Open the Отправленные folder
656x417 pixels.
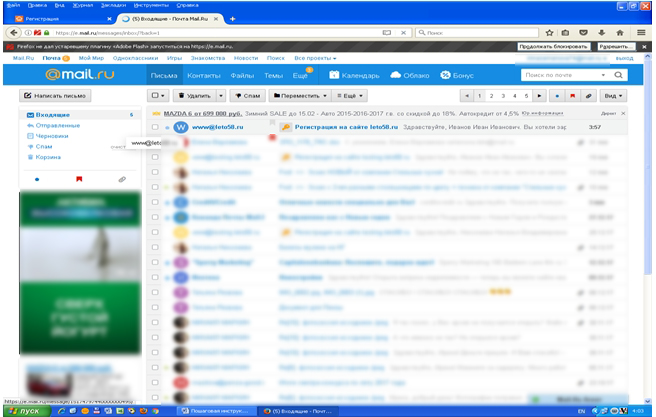[x=54, y=125]
